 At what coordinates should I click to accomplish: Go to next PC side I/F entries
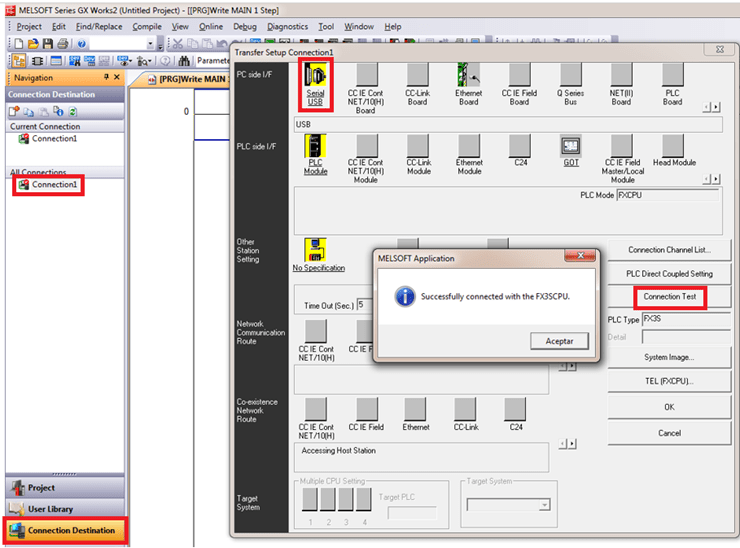pyautogui.click(x=716, y=108)
